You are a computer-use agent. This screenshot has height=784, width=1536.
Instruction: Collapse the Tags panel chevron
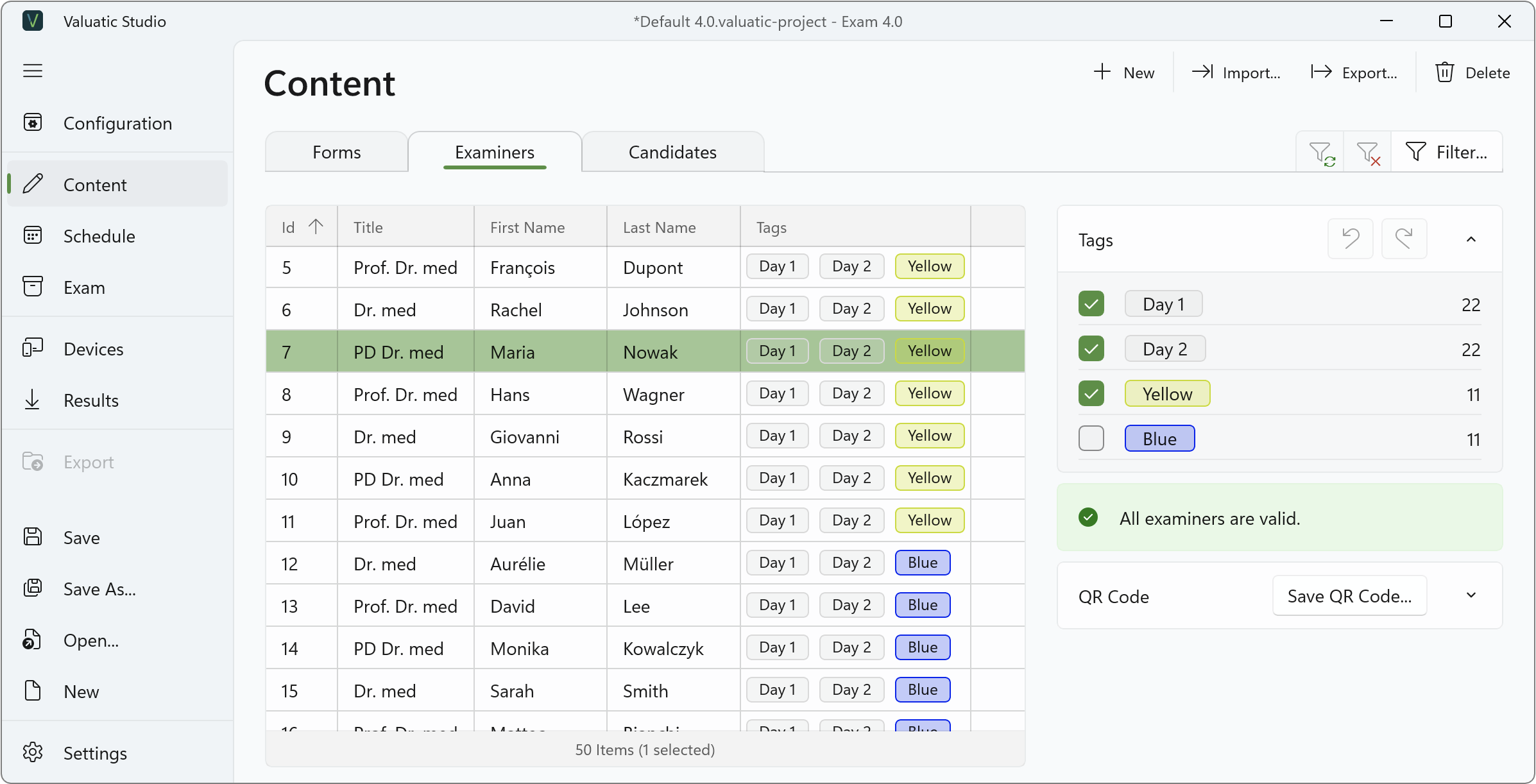(x=1471, y=239)
